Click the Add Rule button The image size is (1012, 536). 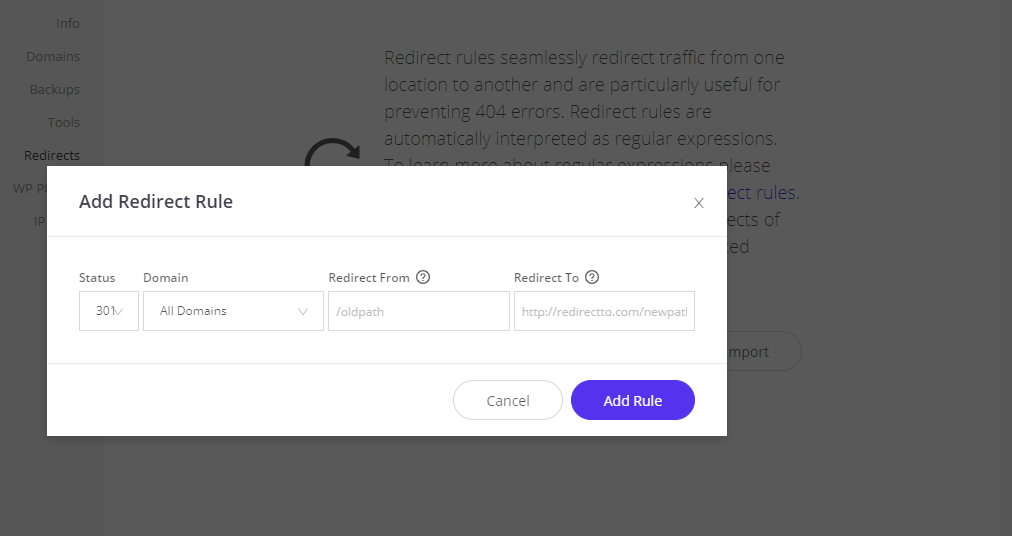pyautogui.click(x=632, y=400)
